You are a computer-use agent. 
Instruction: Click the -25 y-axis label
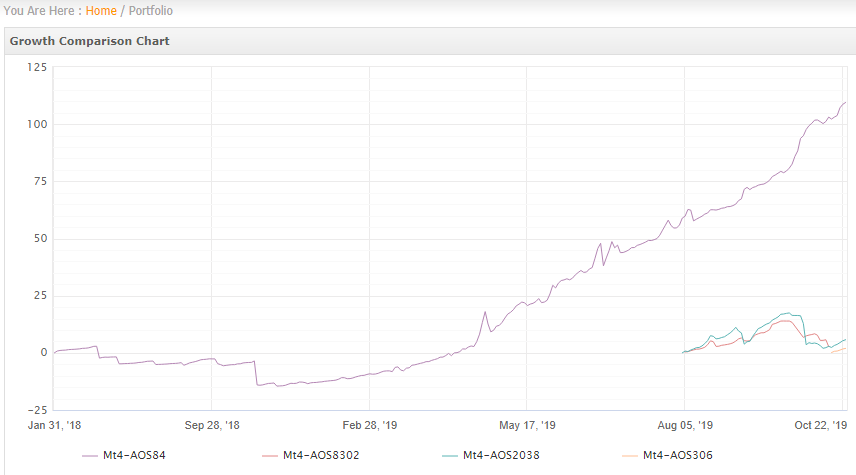38,410
